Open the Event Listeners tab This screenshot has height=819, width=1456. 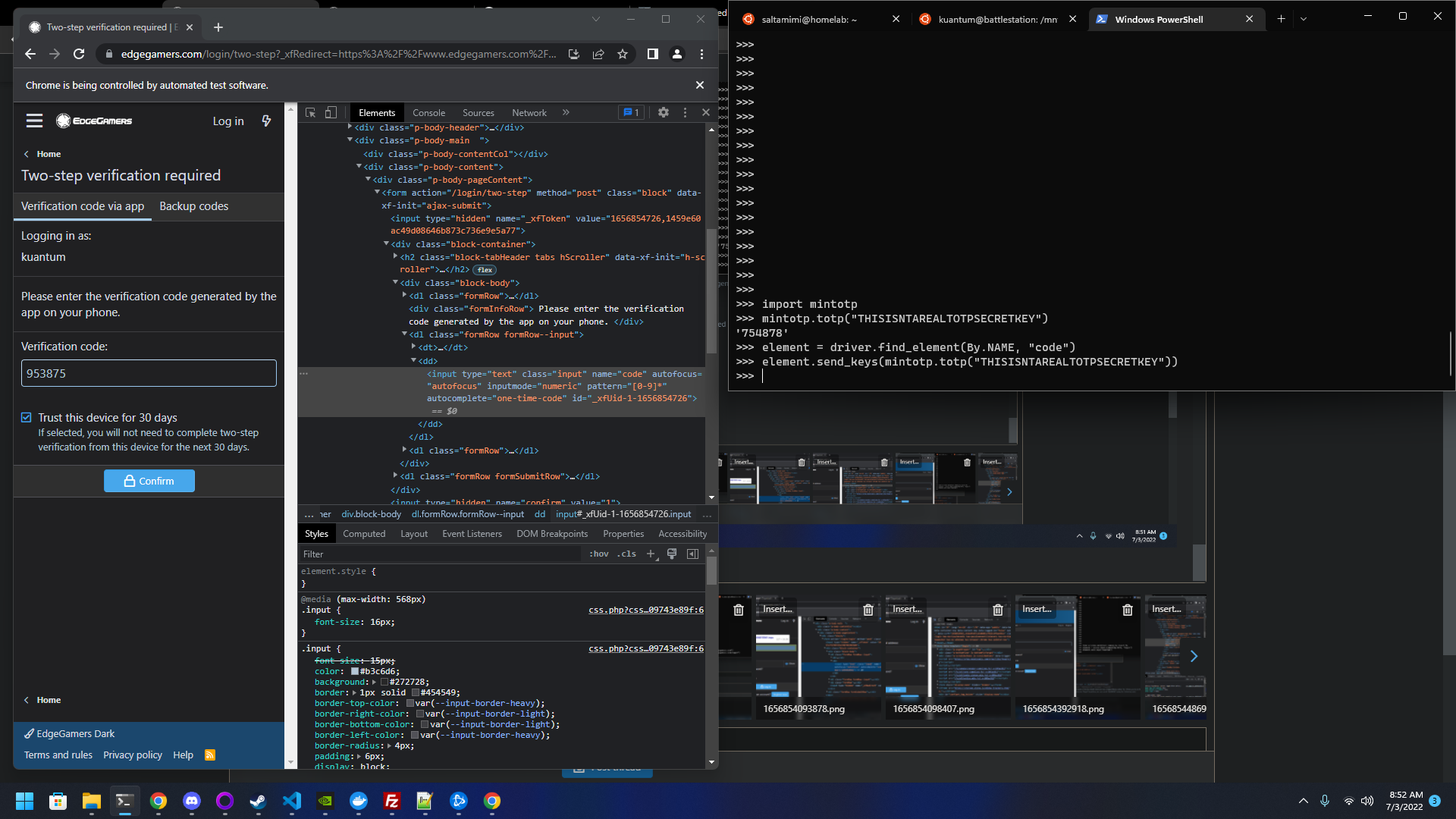472,534
